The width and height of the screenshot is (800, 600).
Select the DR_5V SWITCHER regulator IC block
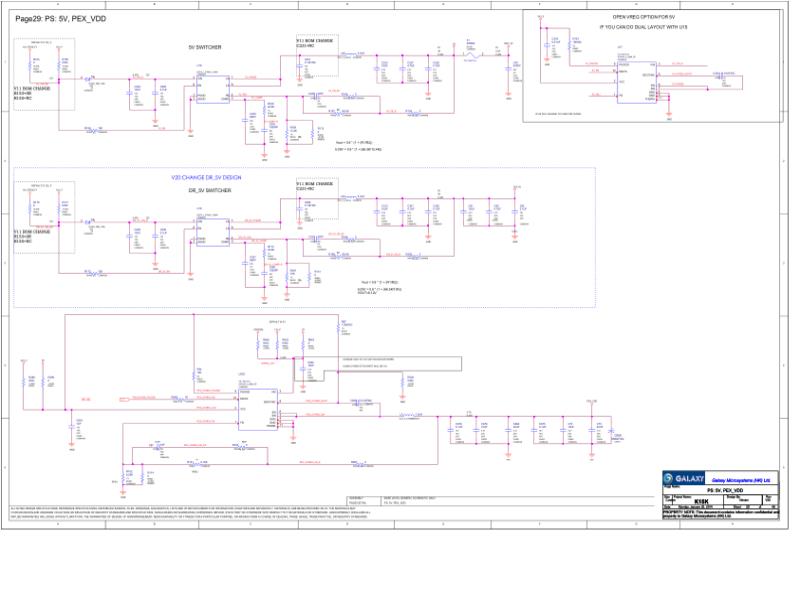click(x=213, y=233)
